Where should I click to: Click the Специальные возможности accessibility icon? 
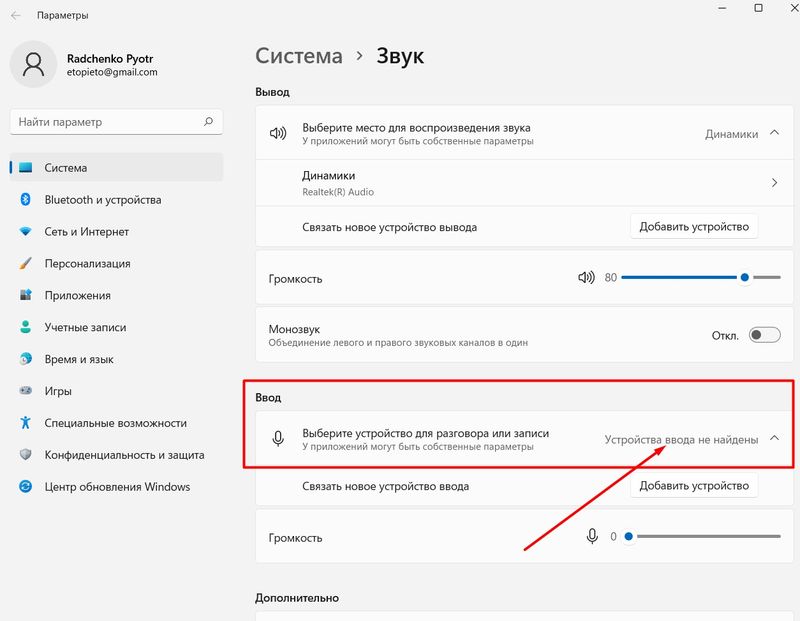coord(26,423)
